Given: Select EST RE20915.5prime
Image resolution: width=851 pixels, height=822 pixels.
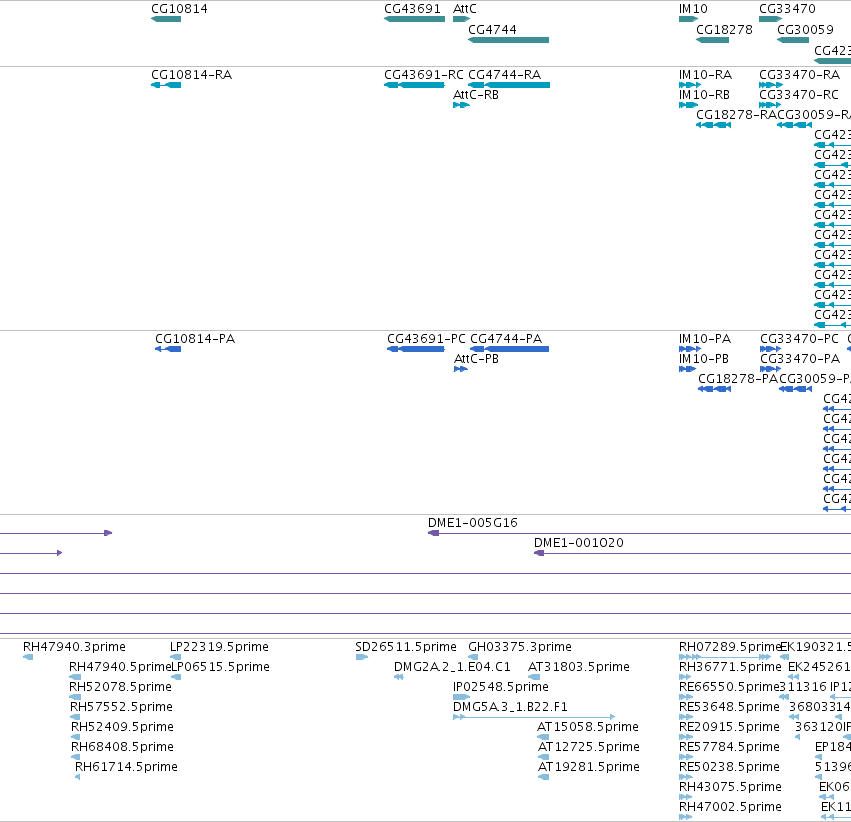Looking at the screenshot, I should 686,737.
